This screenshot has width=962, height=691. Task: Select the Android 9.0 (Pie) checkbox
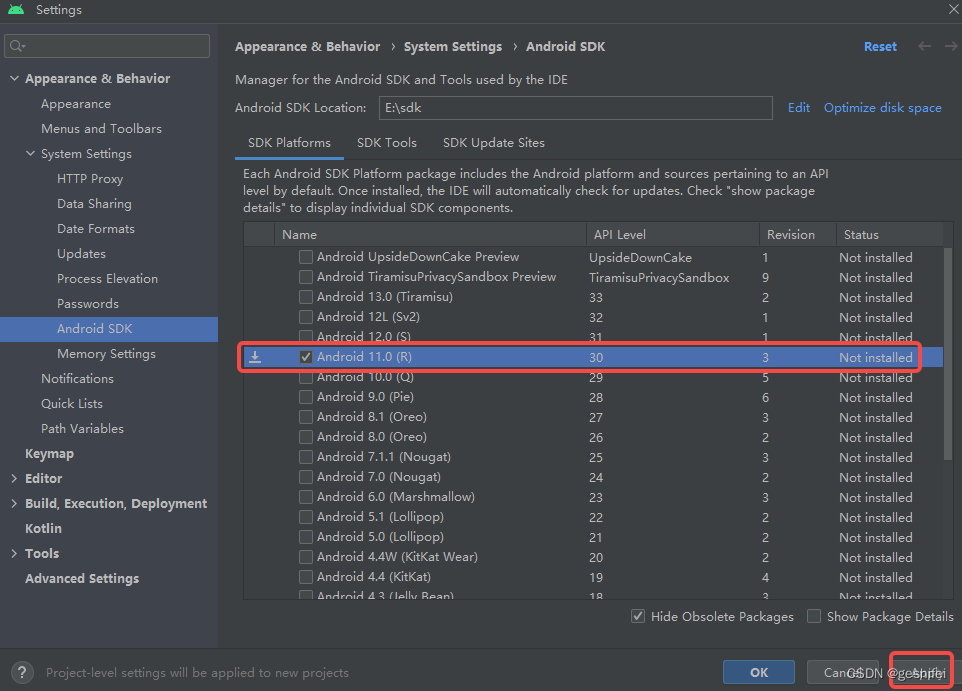[306, 397]
